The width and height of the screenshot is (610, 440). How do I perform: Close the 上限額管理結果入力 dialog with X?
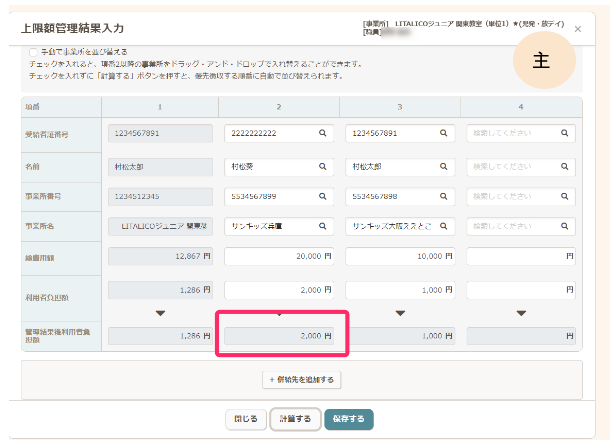click(x=577, y=29)
